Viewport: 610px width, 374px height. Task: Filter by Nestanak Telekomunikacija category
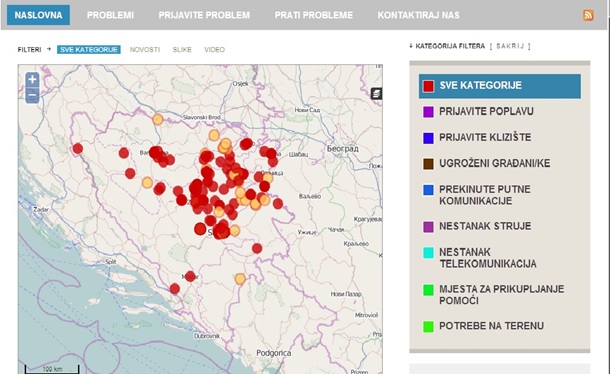(x=487, y=258)
